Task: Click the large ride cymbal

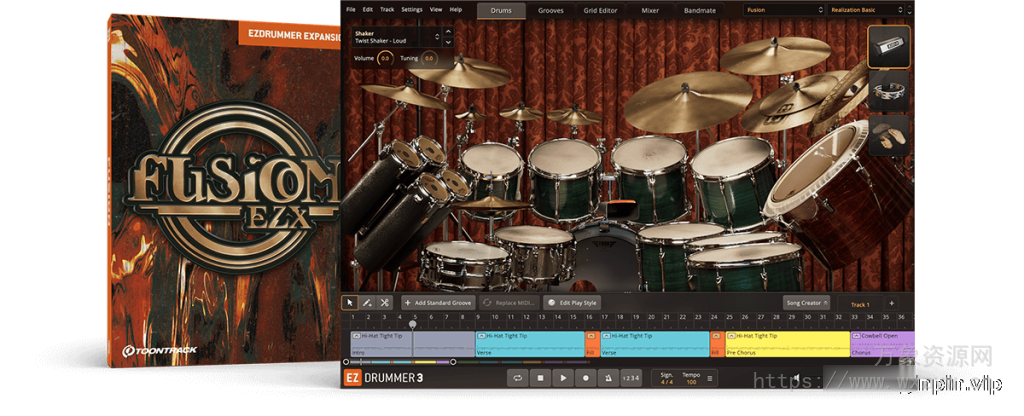Action: tap(687, 103)
